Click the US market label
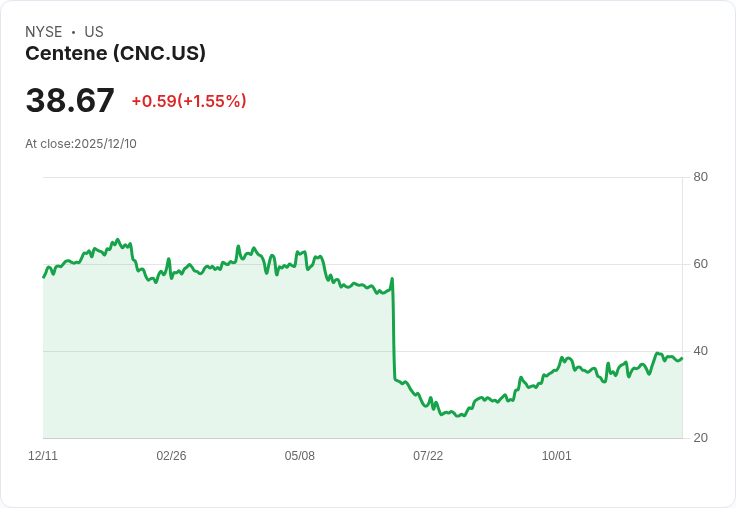 pyautogui.click(x=94, y=32)
